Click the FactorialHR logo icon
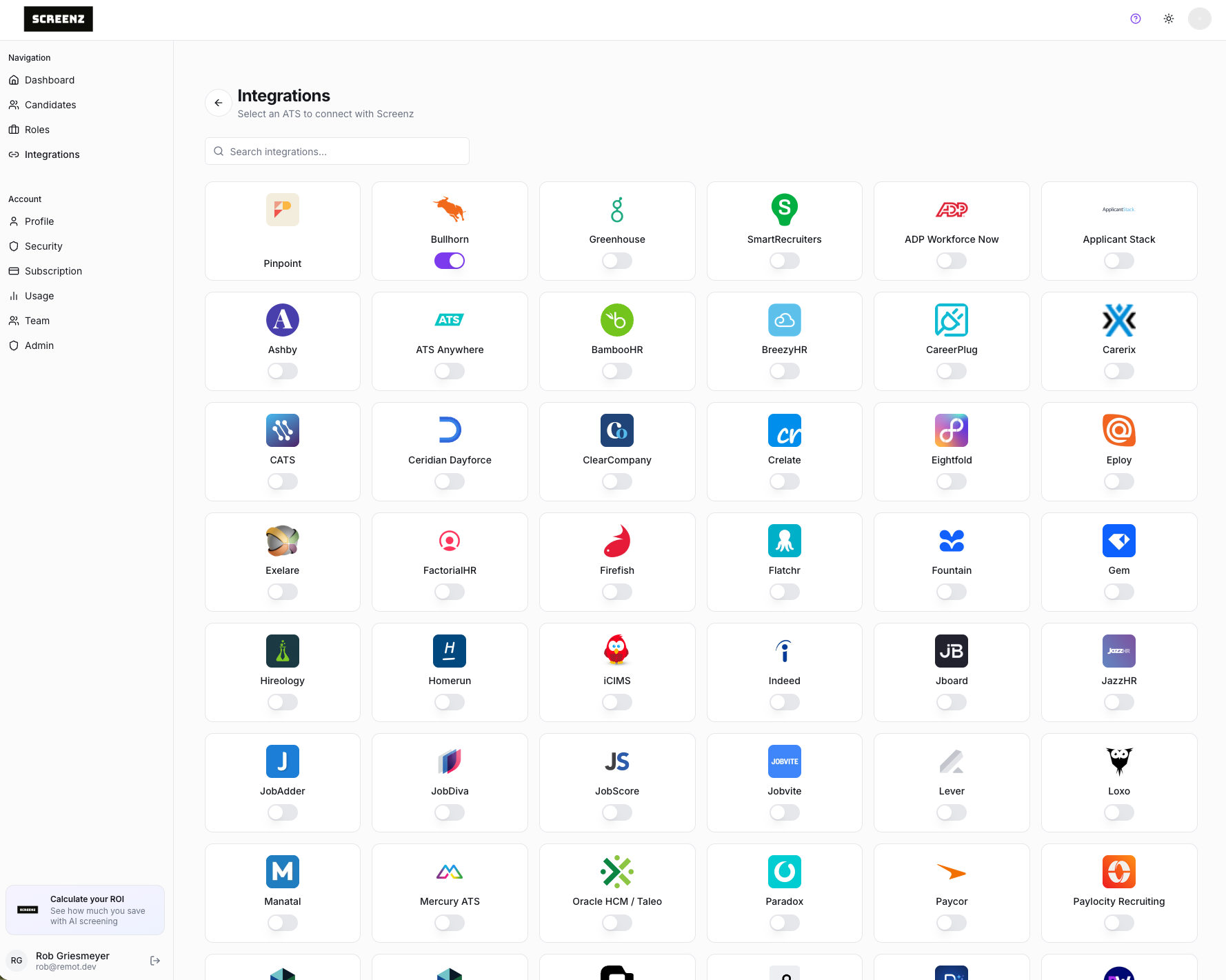Screen dimensions: 1226x980 (x=450, y=541)
